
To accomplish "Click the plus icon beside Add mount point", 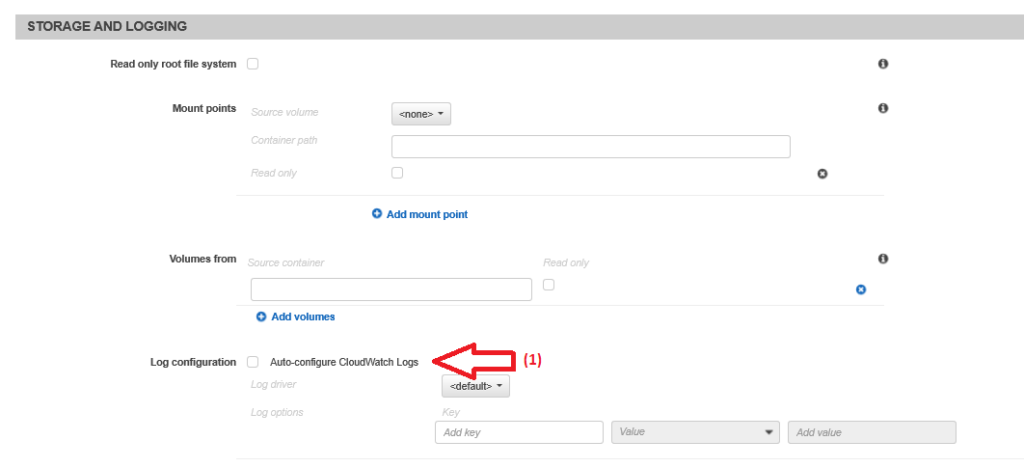I will tap(377, 214).
